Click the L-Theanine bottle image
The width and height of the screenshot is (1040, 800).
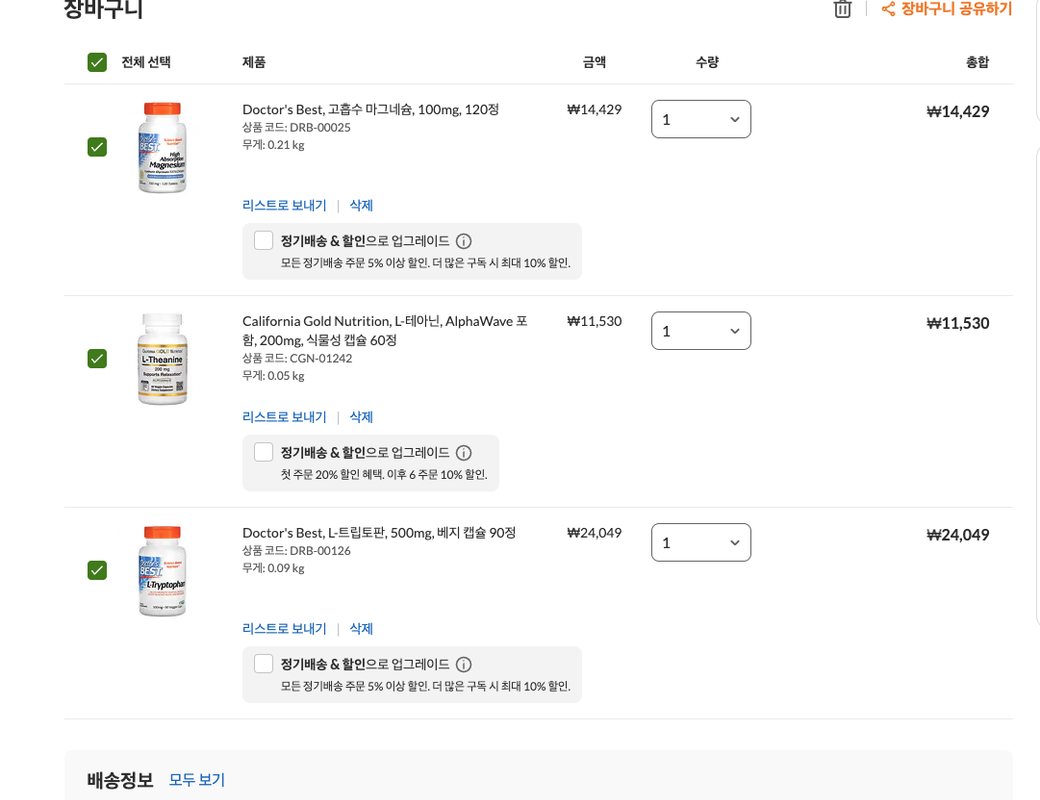point(162,359)
